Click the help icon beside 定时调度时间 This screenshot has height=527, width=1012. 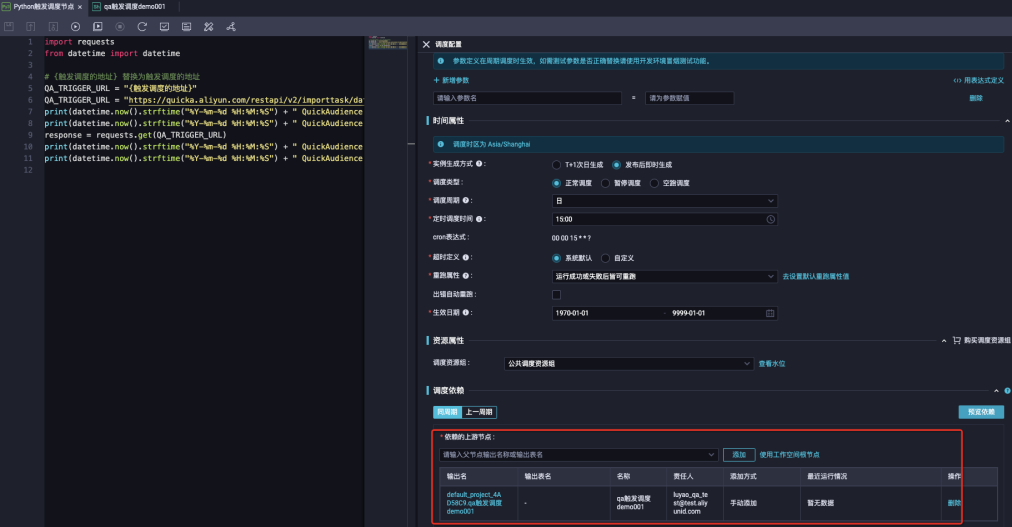click(x=479, y=219)
